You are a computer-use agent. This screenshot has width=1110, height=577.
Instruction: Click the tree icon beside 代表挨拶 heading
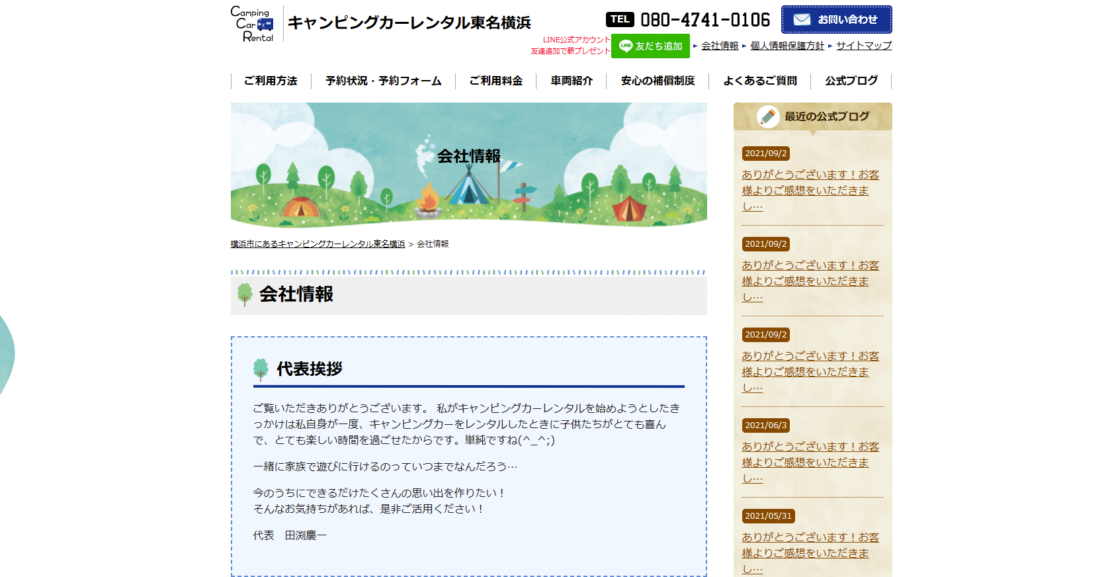pyautogui.click(x=261, y=369)
